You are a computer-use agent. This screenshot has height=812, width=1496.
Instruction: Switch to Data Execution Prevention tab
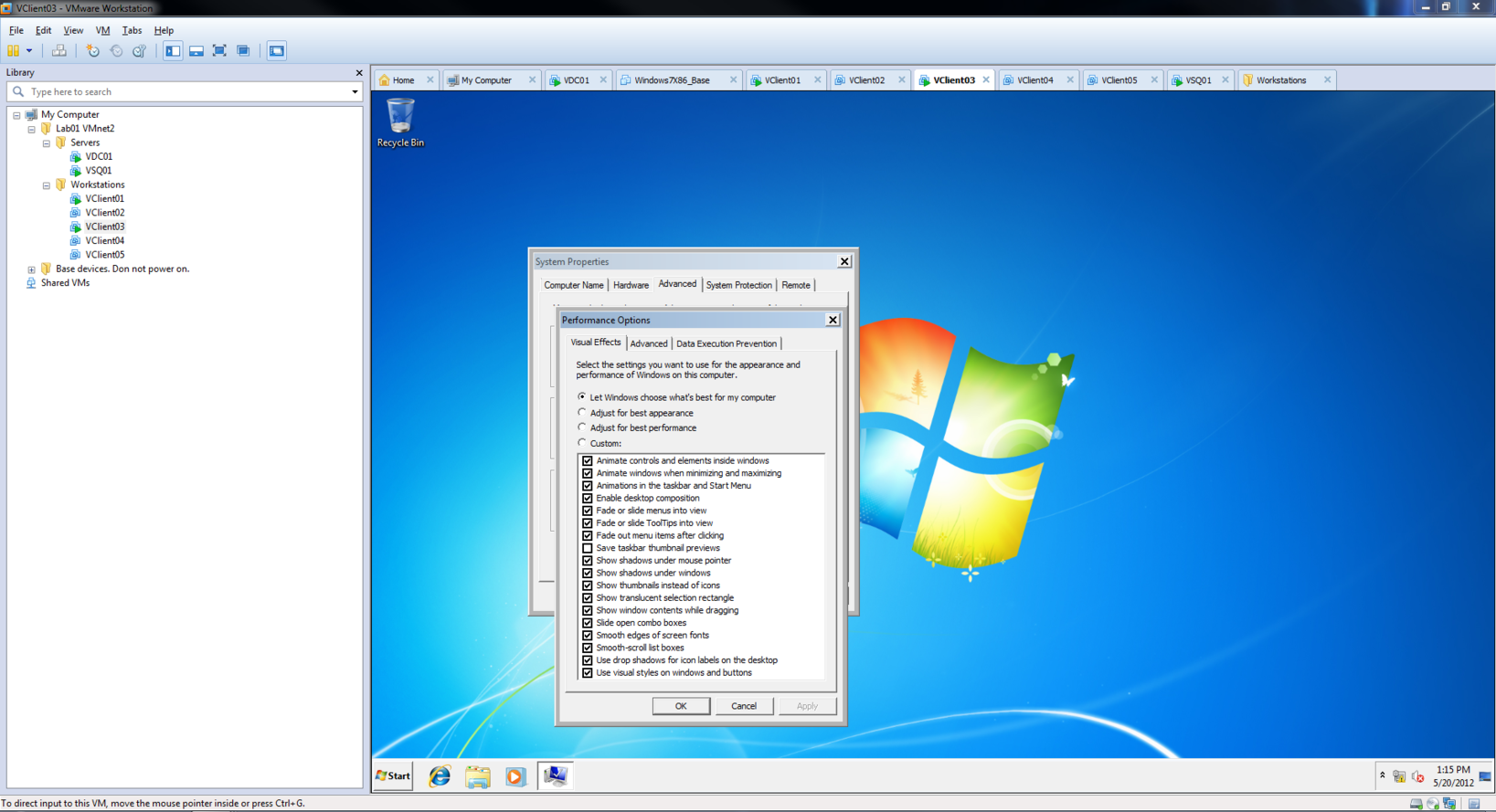click(727, 343)
